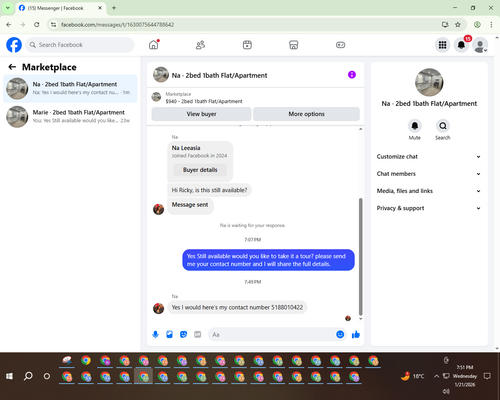The width and height of the screenshot is (500, 400).
Task: Click the Mute bell in the chat panel
Action: [415, 126]
